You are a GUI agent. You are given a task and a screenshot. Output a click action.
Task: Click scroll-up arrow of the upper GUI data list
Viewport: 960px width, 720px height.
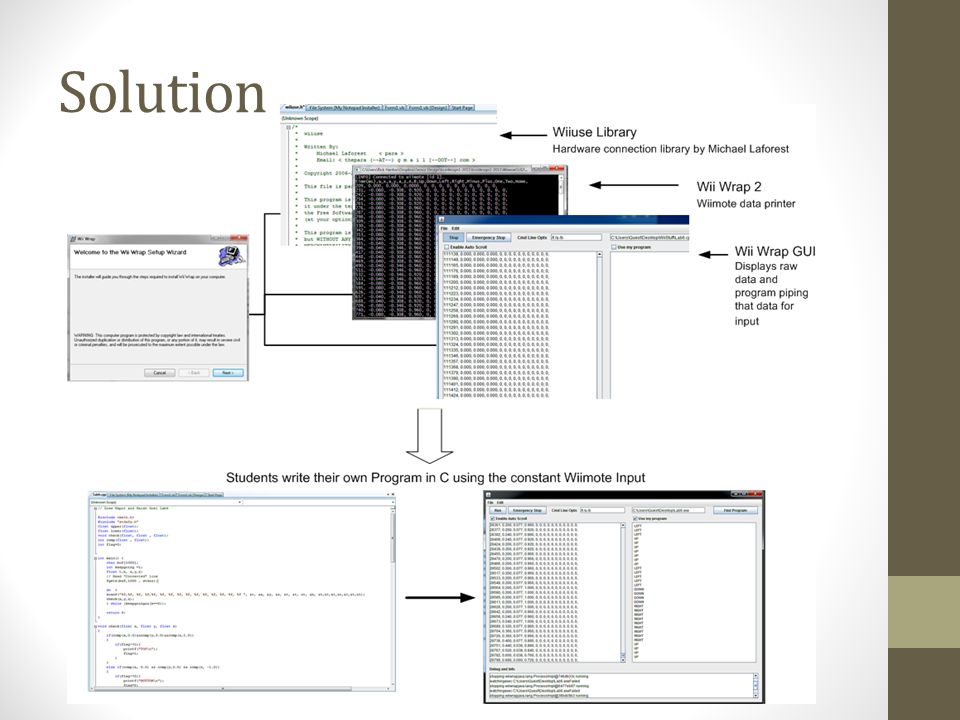[x=599, y=255]
